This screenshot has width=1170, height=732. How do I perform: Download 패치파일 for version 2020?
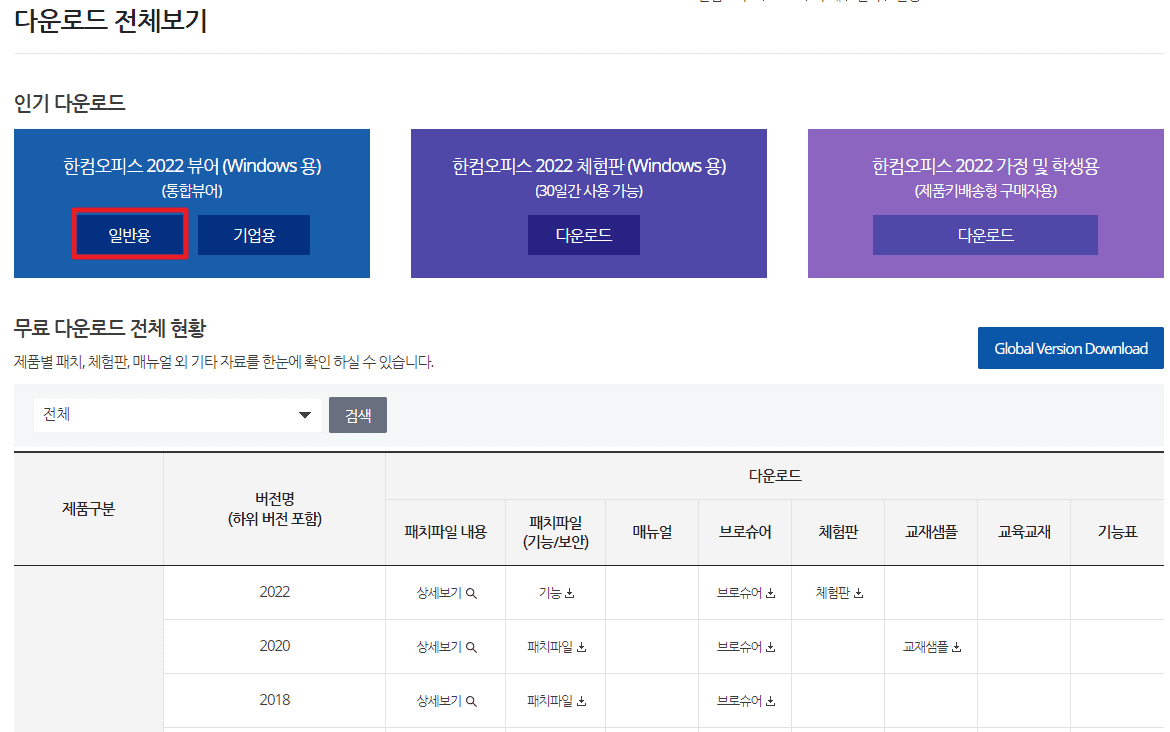(x=556, y=647)
